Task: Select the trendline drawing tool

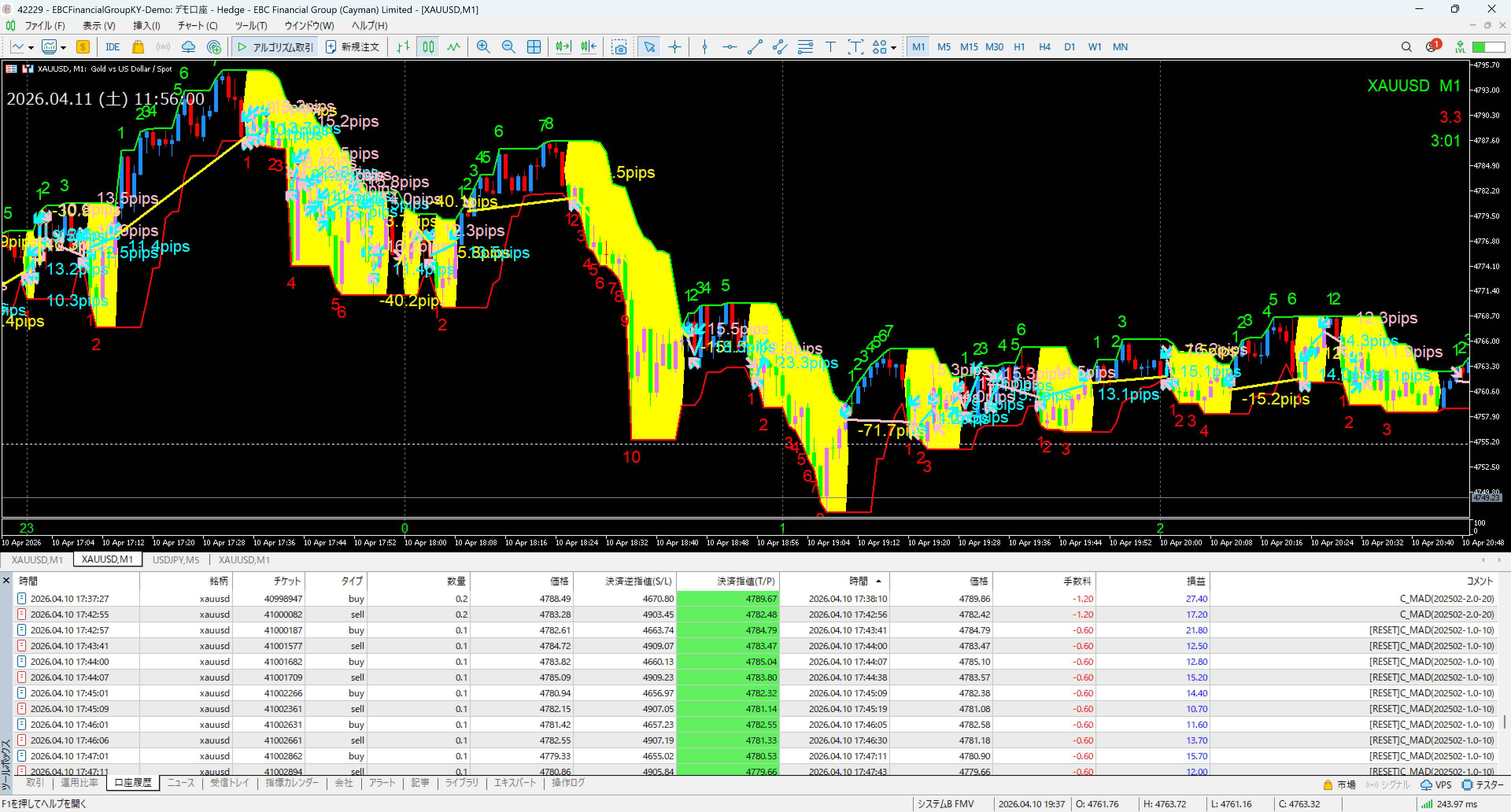Action: 755,47
